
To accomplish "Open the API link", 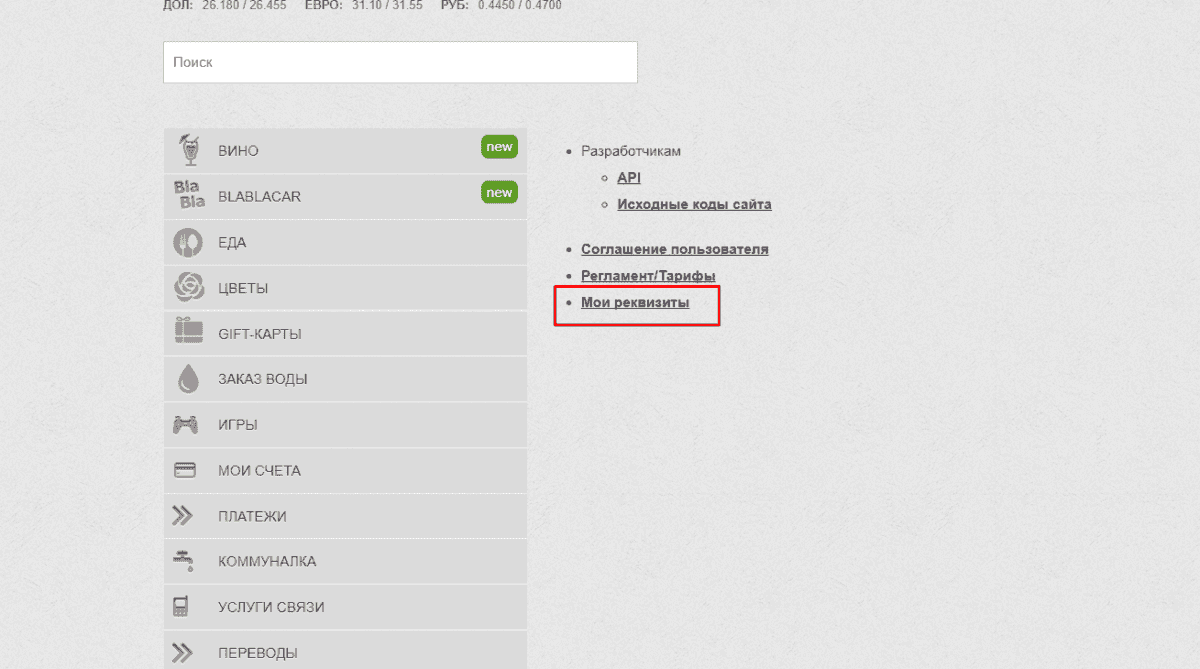I will [629, 178].
